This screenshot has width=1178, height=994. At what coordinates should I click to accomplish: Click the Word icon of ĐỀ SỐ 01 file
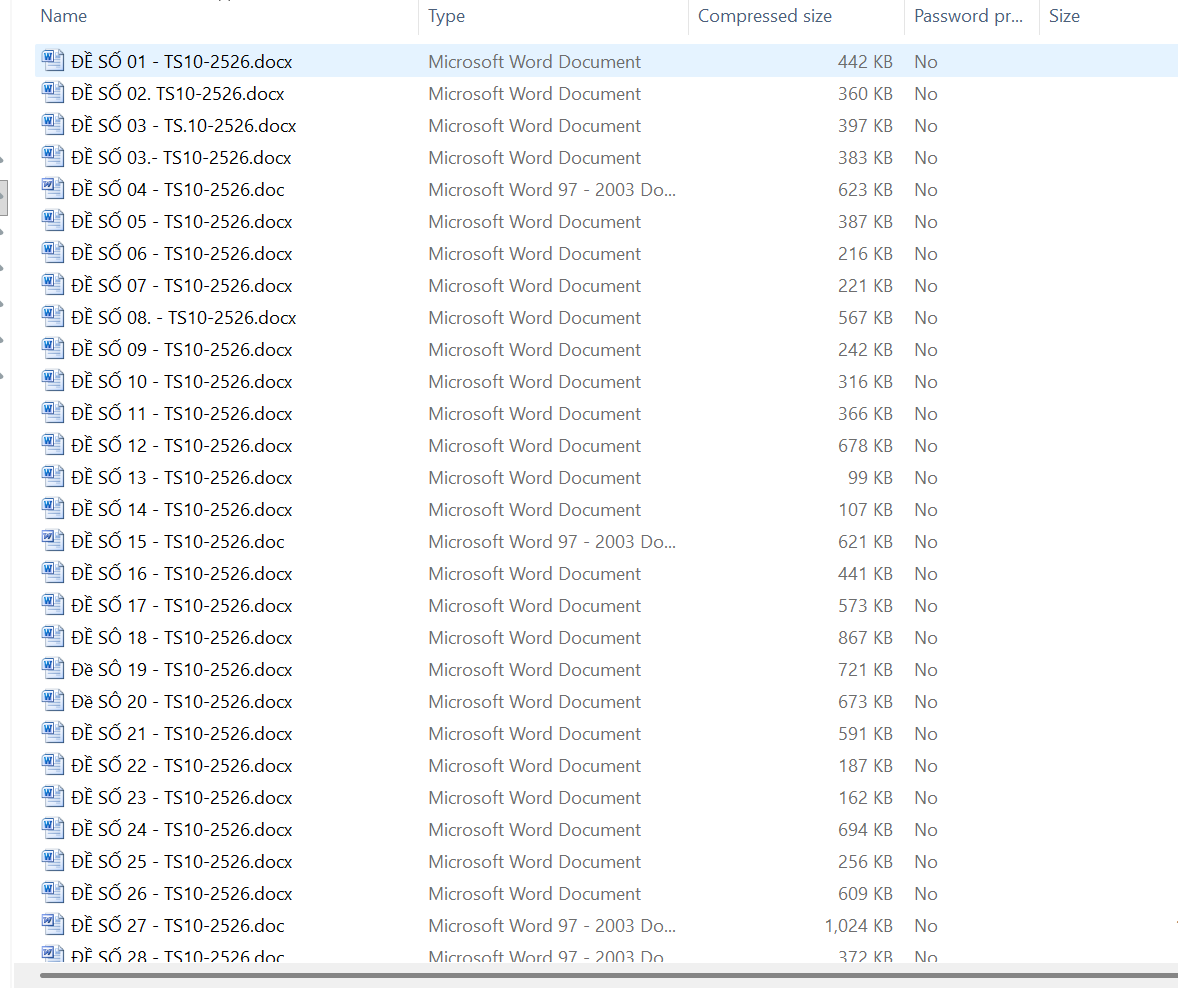click(53, 61)
